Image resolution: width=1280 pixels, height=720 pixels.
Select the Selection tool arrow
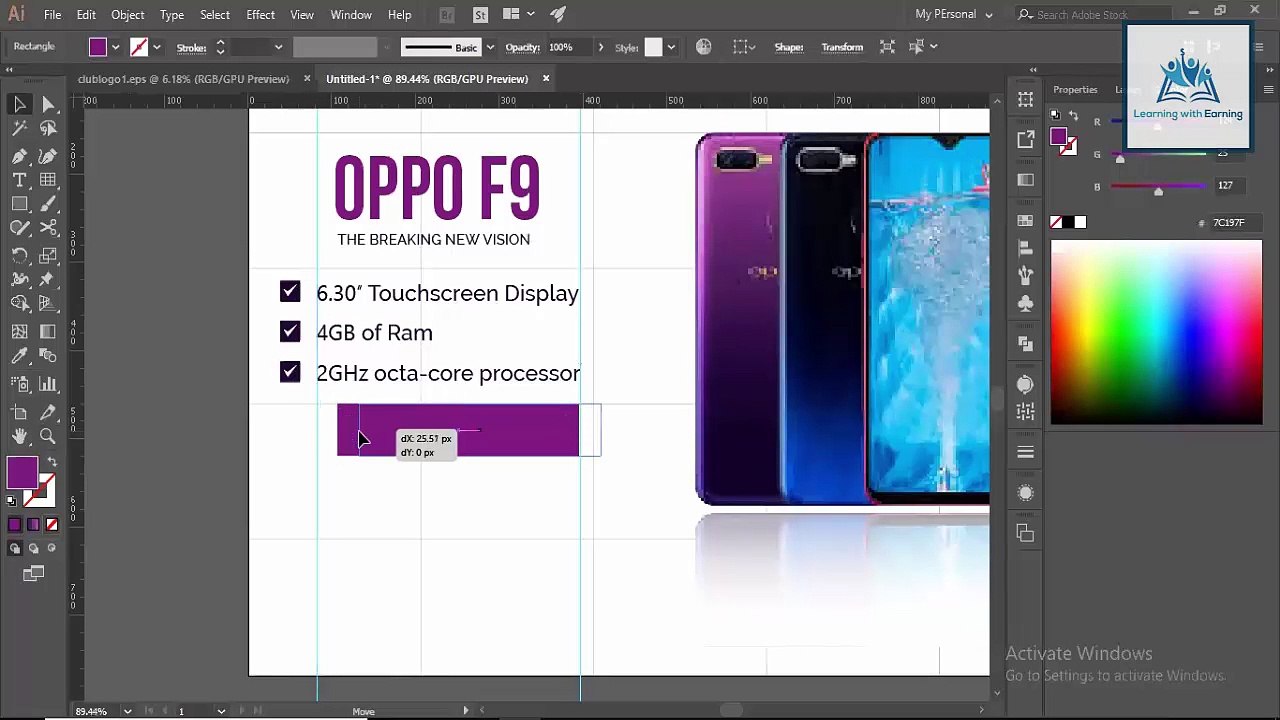19,104
